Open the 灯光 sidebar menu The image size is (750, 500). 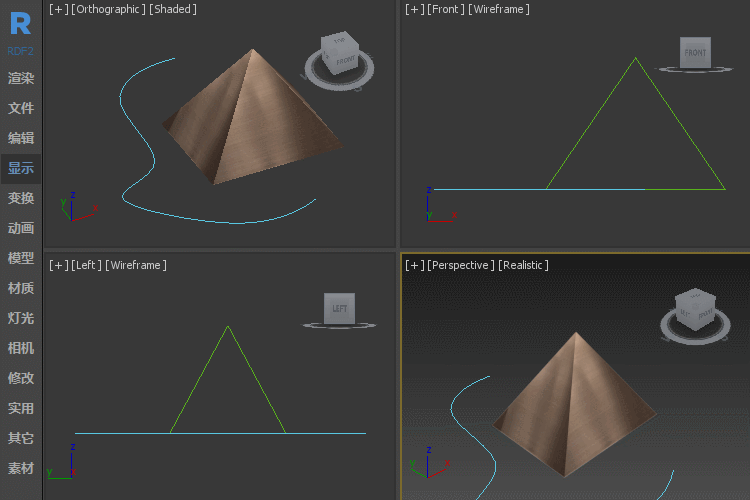[21, 318]
